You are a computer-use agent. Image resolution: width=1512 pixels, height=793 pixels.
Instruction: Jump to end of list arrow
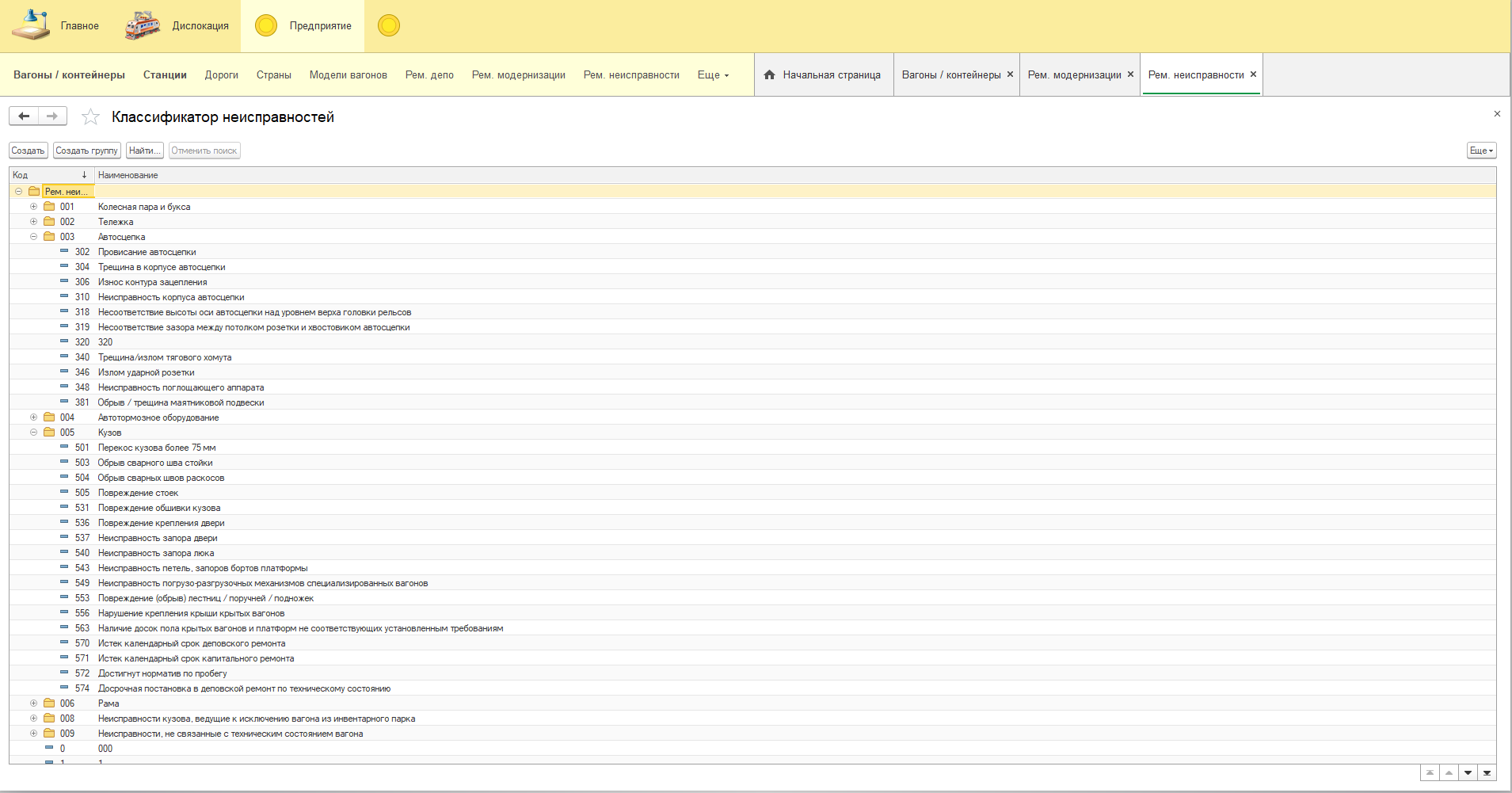click(x=1487, y=773)
